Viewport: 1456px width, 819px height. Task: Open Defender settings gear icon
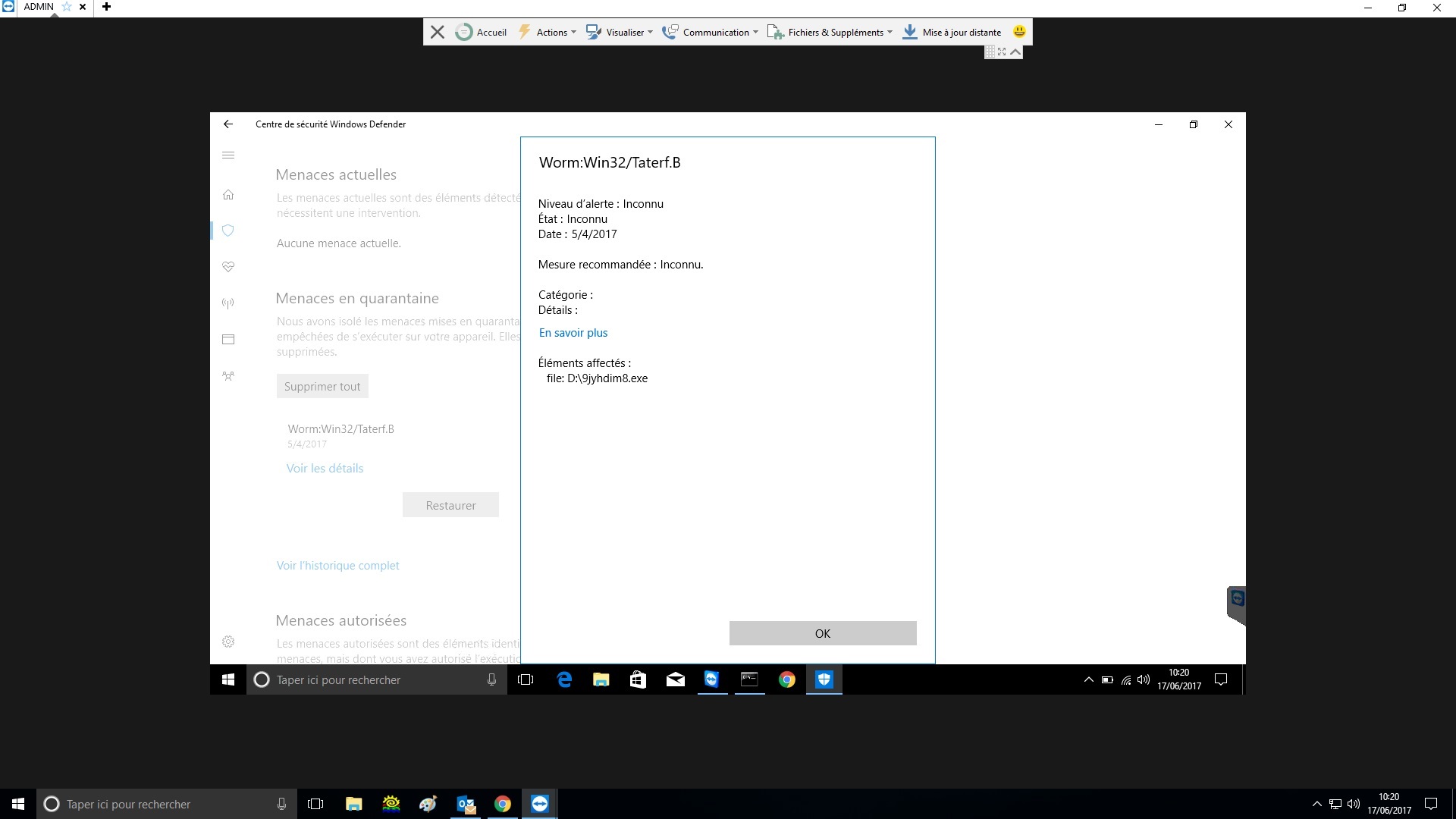[x=228, y=642]
